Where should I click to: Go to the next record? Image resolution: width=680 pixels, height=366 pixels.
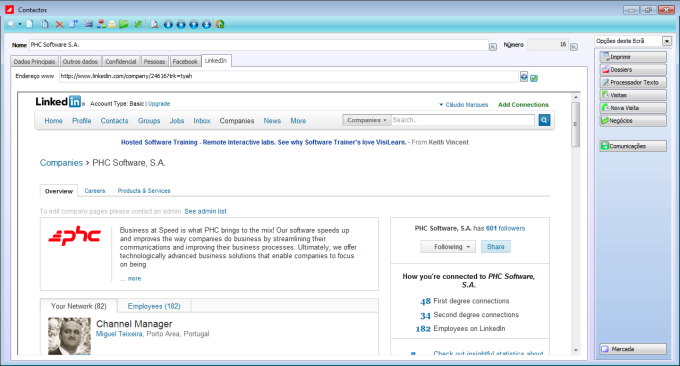click(194, 25)
